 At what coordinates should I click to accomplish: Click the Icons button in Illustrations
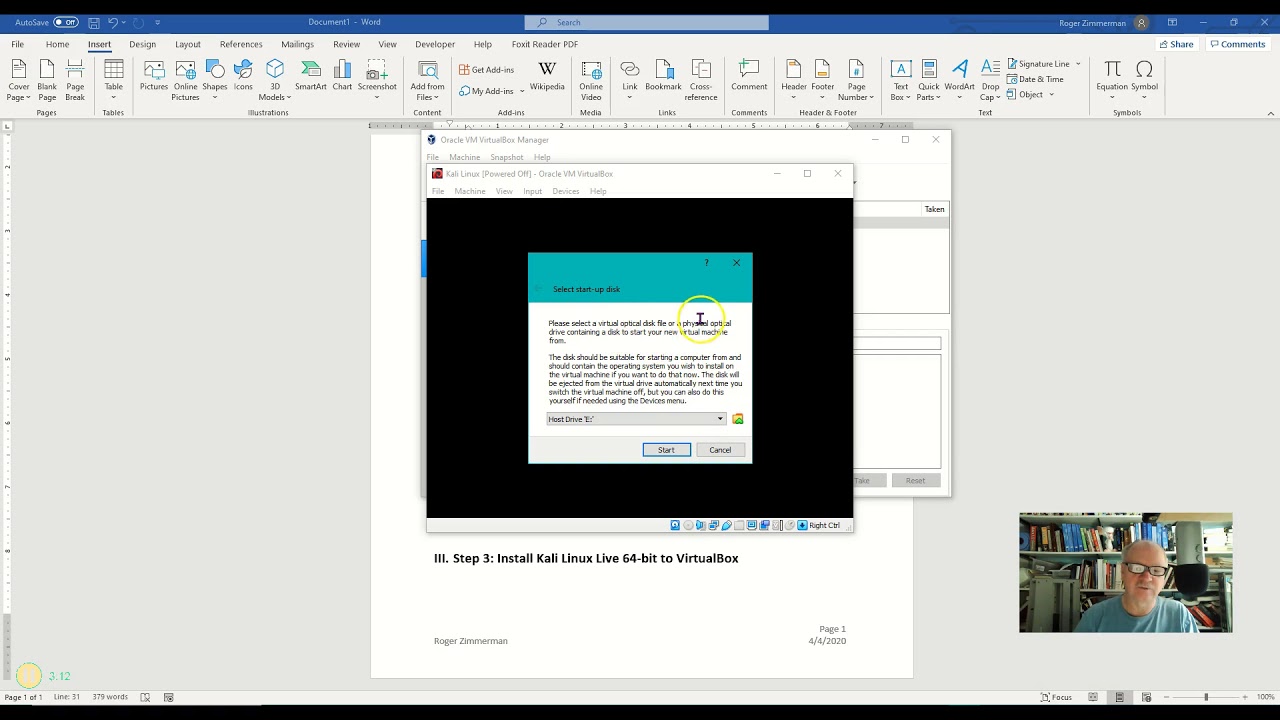(x=243, y=76)
